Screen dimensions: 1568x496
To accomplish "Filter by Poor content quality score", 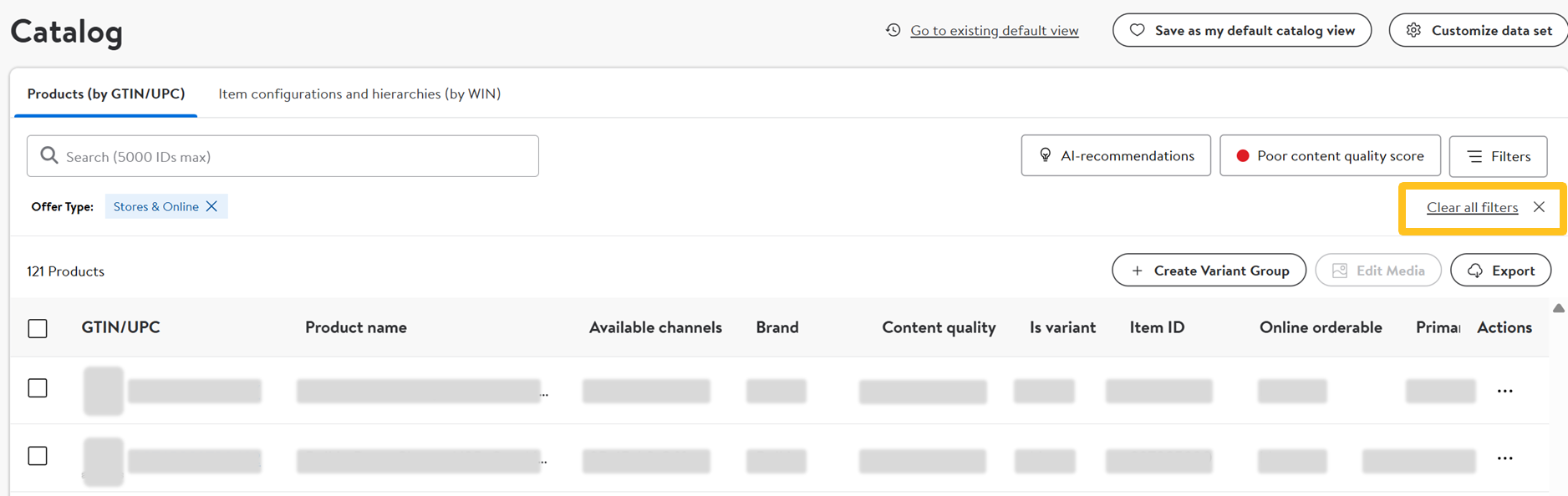I will 1330,156.
